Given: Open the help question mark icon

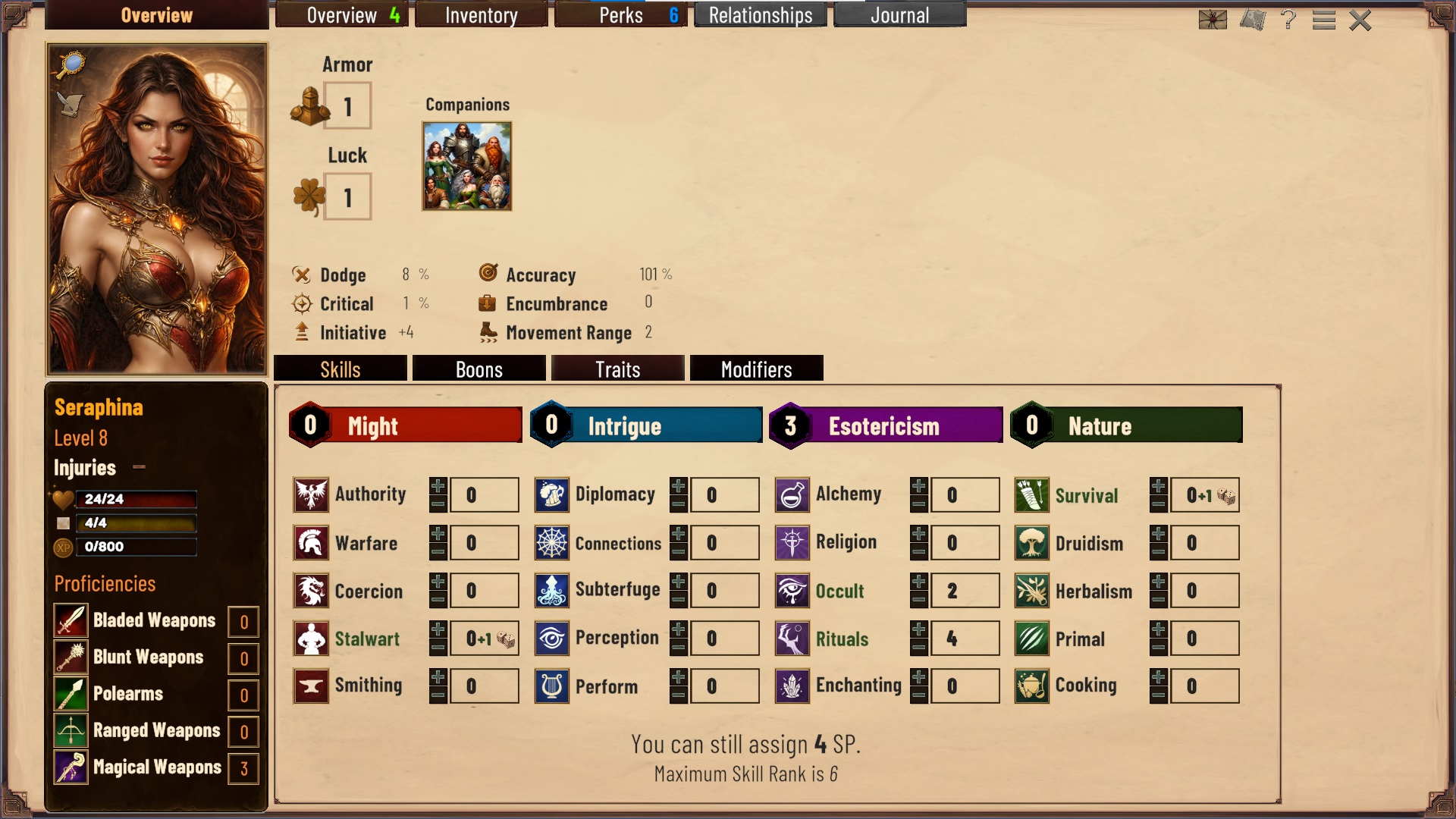Looking at the screenshot, I should click(x=1288, y=20).
